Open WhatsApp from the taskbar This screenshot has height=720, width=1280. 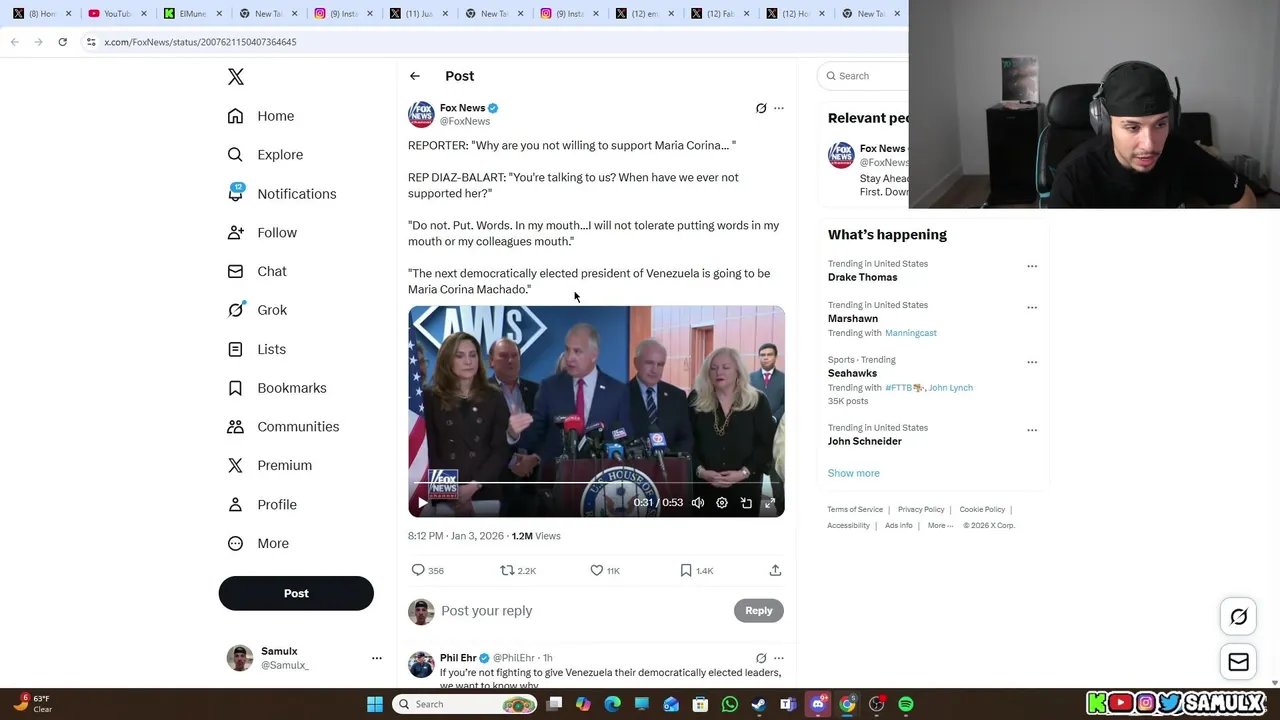coord(730,704)
